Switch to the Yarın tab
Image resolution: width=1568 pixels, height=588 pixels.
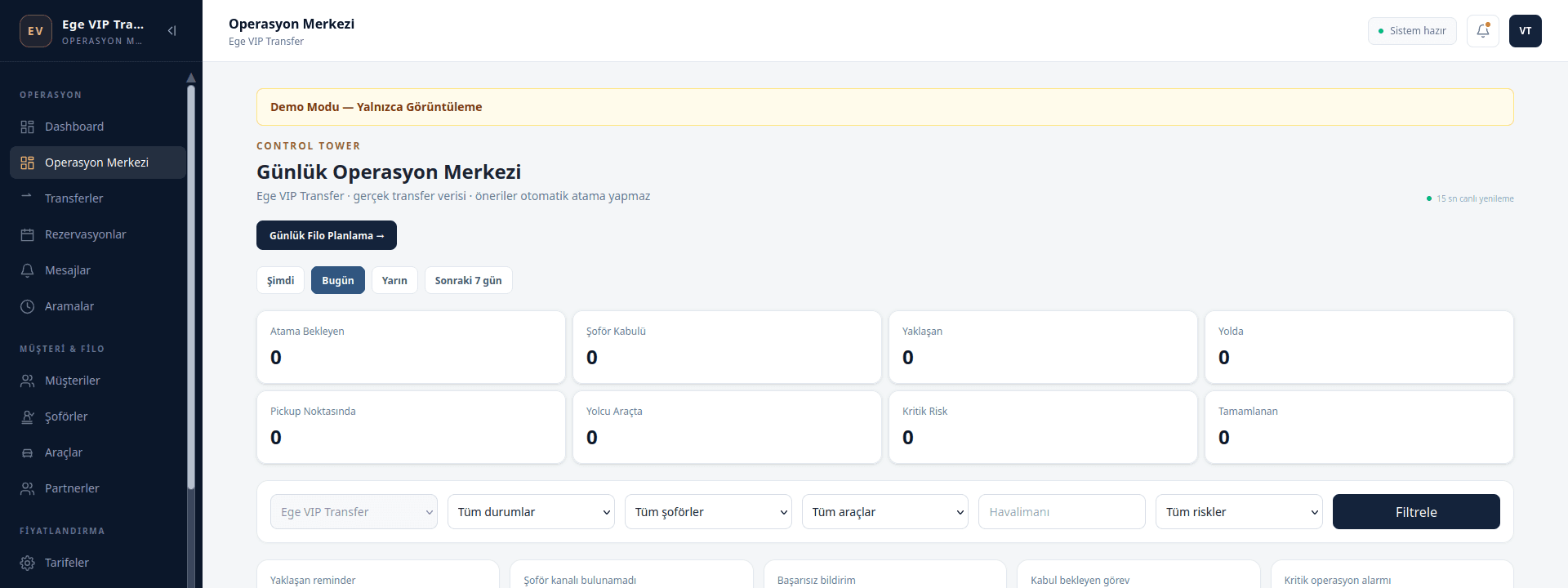click(x=394, y=280)
